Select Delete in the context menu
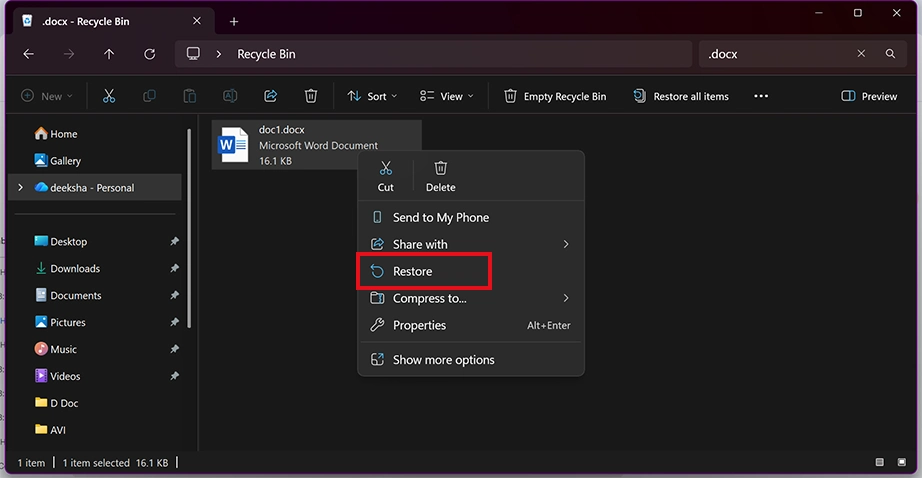The image size is (922, 478). [x=440, y=176]
